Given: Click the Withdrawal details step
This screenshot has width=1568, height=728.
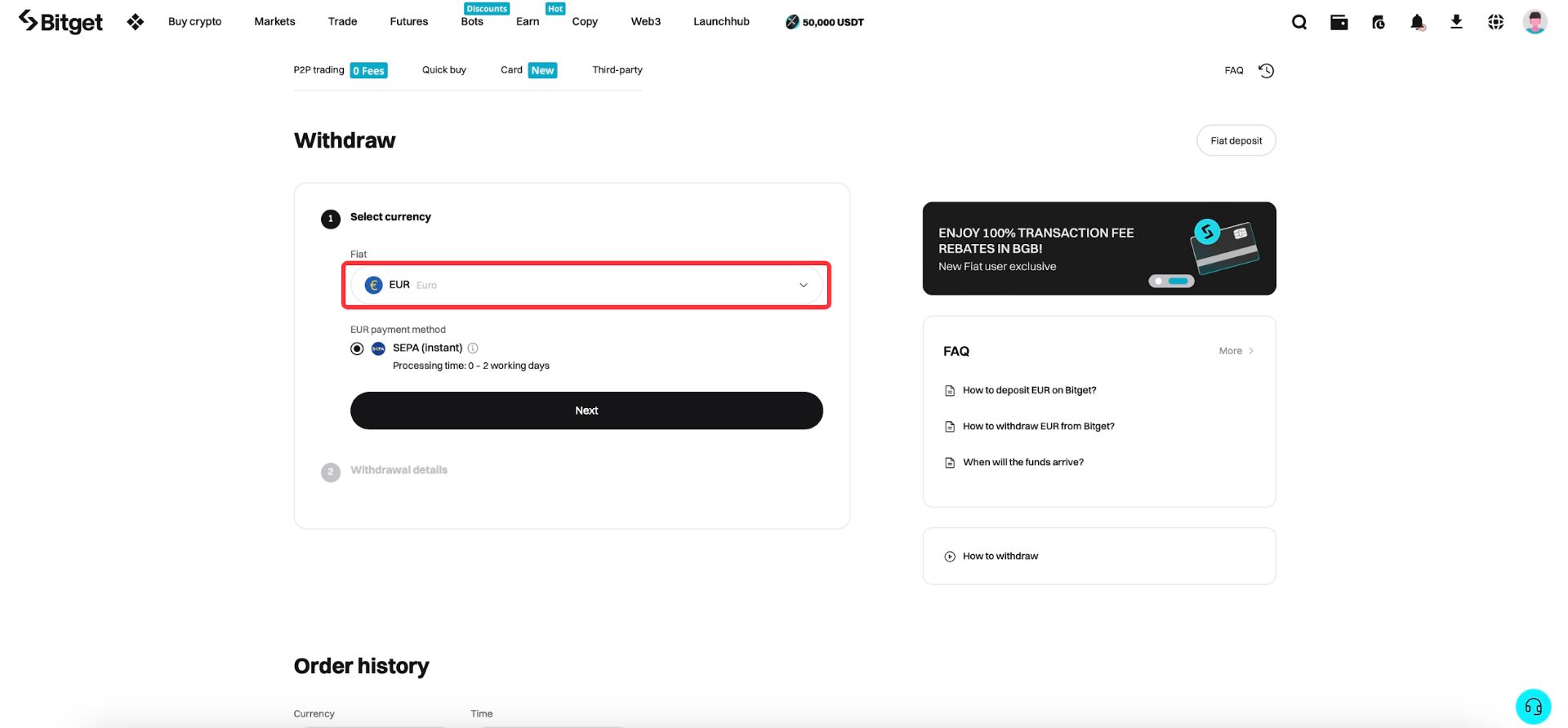Looking at the screenshot, I should [399, 470].
